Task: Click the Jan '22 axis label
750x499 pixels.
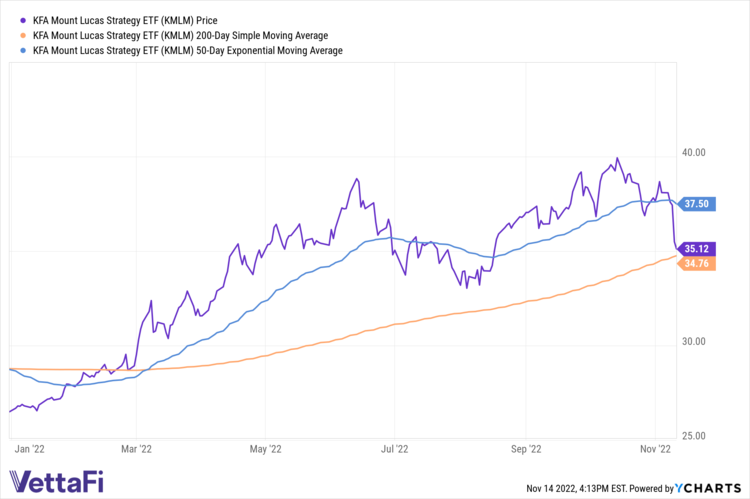Action: (x=27, y=450)
